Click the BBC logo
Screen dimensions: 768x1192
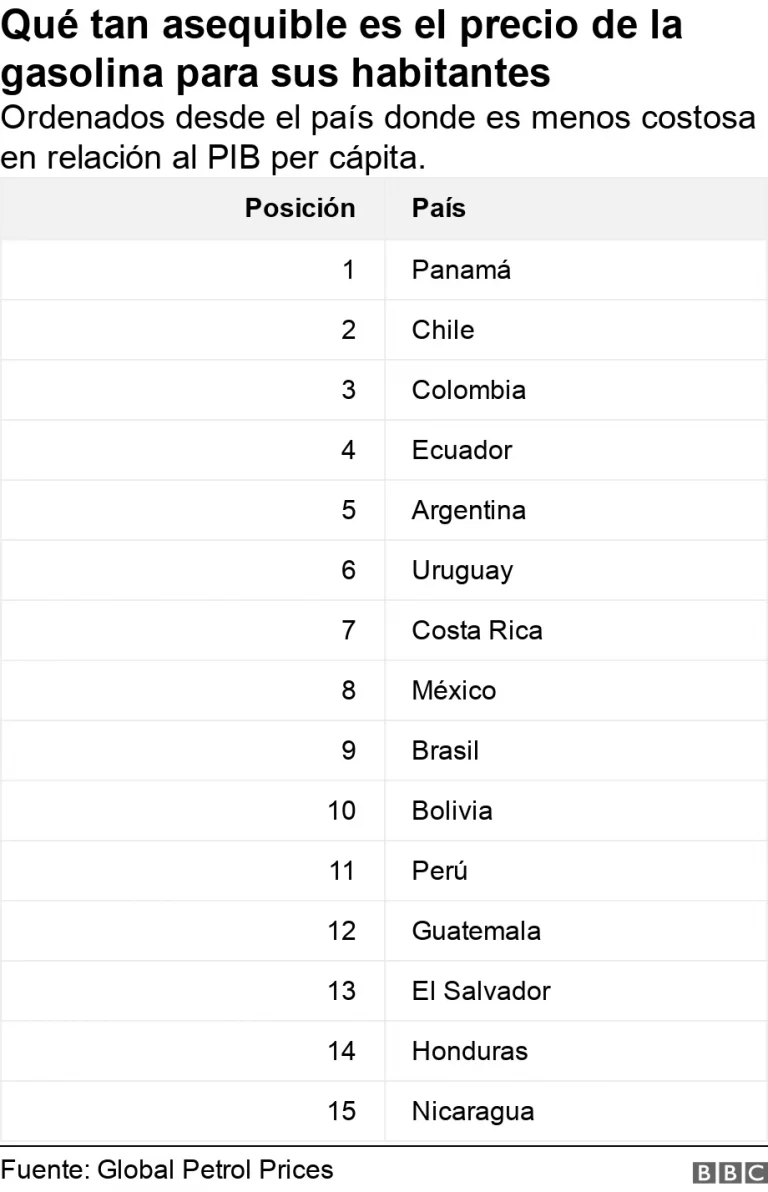click(x=729, y=1172)
